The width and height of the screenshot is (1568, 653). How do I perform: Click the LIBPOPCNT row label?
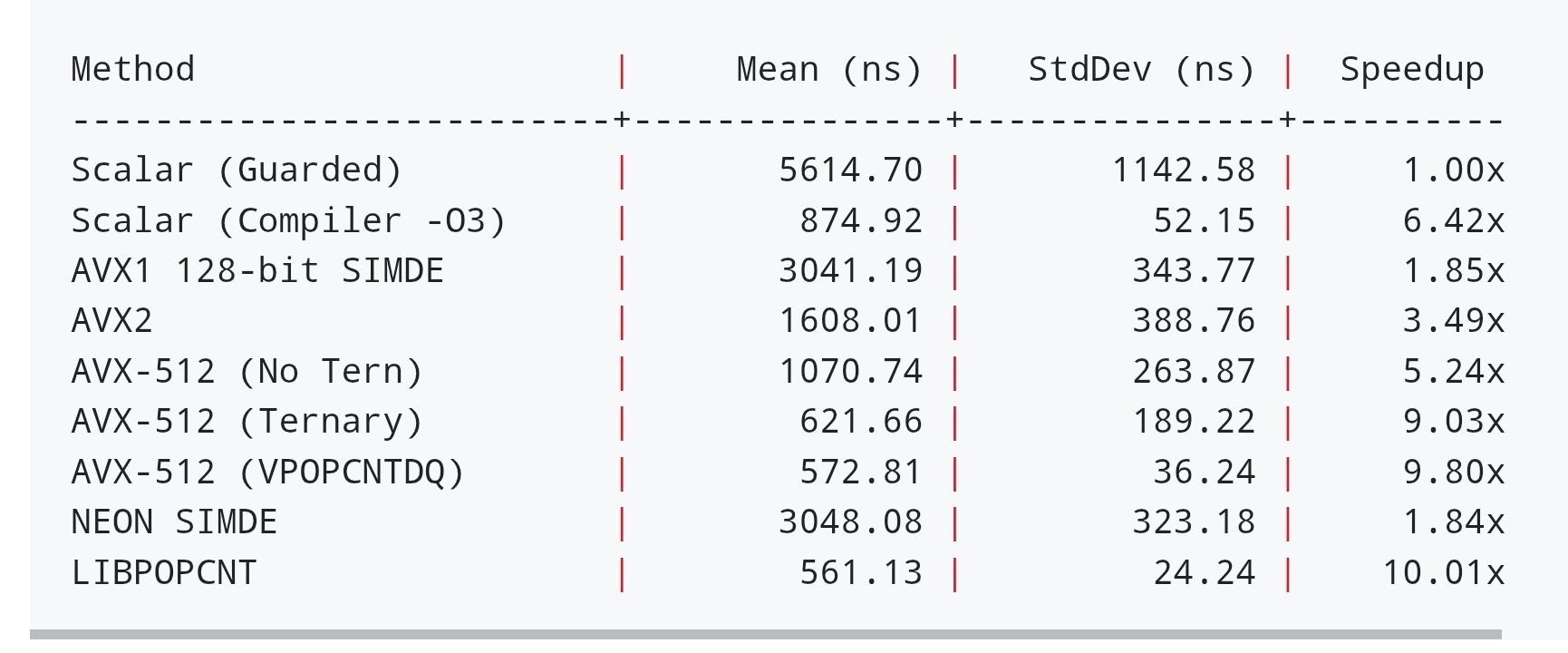point(164,573)
